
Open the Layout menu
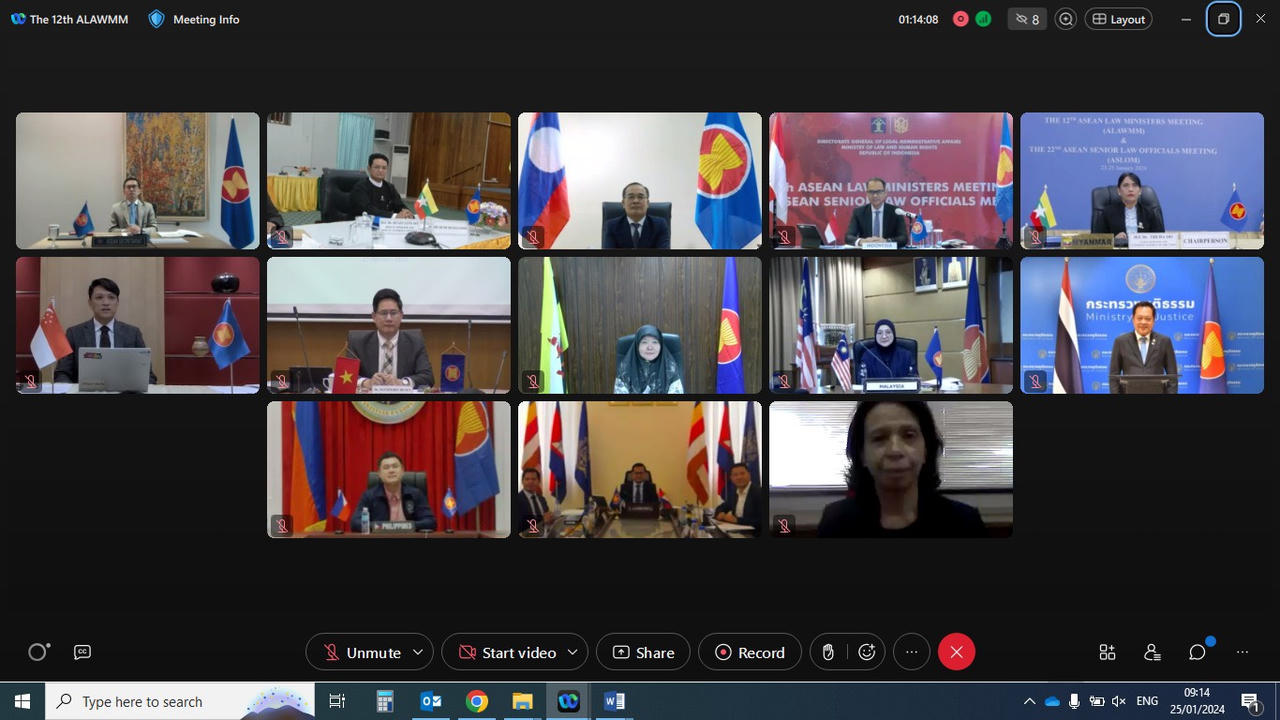click(x=1118, y=18)
